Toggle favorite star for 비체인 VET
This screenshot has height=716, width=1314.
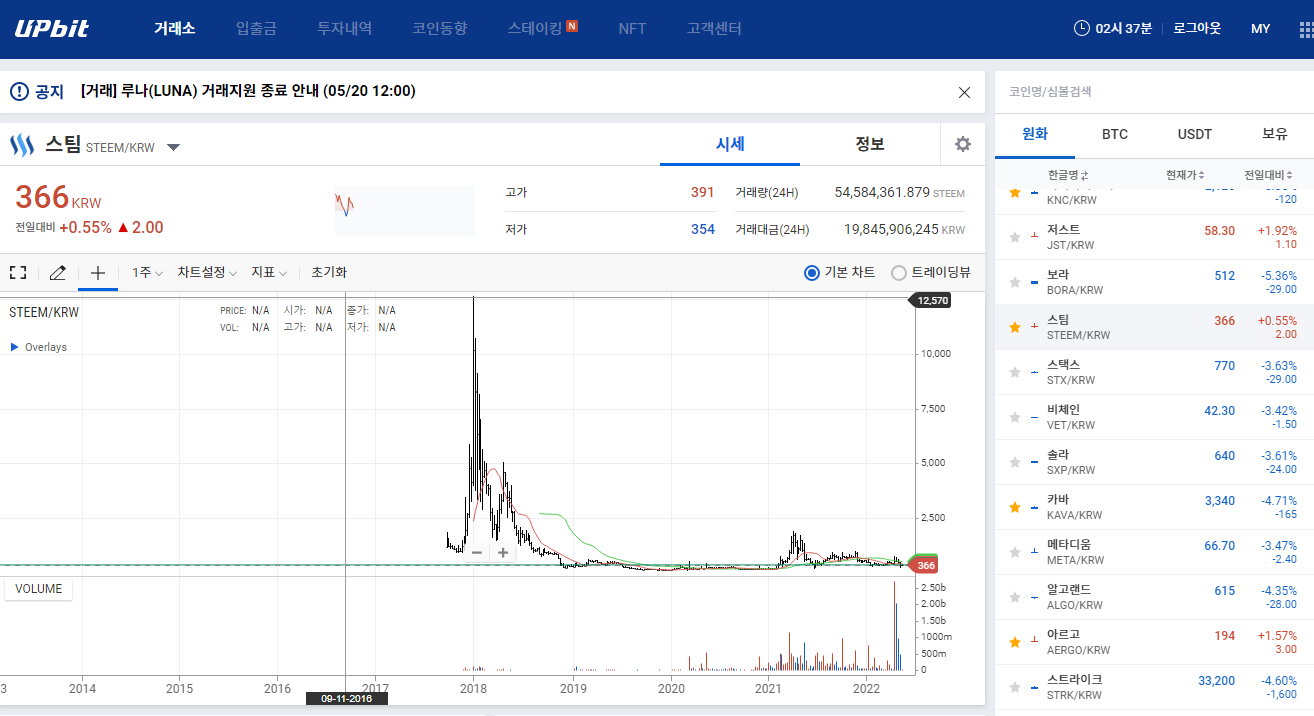coord(1015,417)
